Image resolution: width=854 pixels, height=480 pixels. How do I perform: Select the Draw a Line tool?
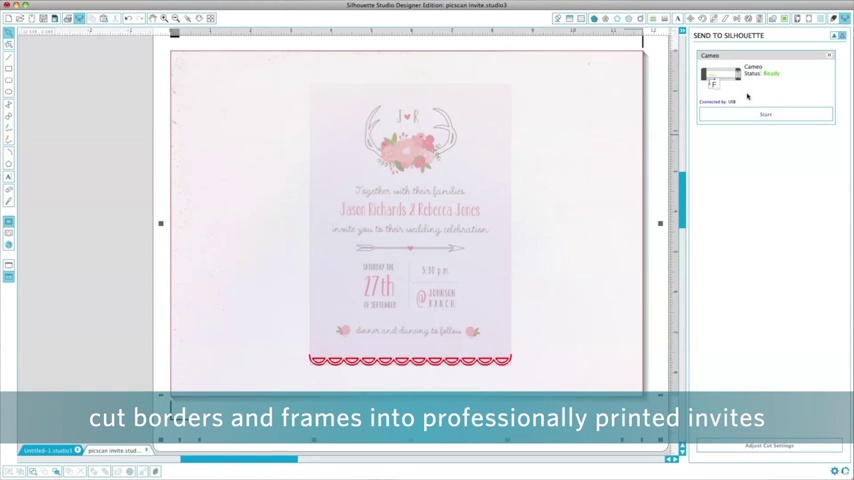pyautogui.click(x=9, y=57)
